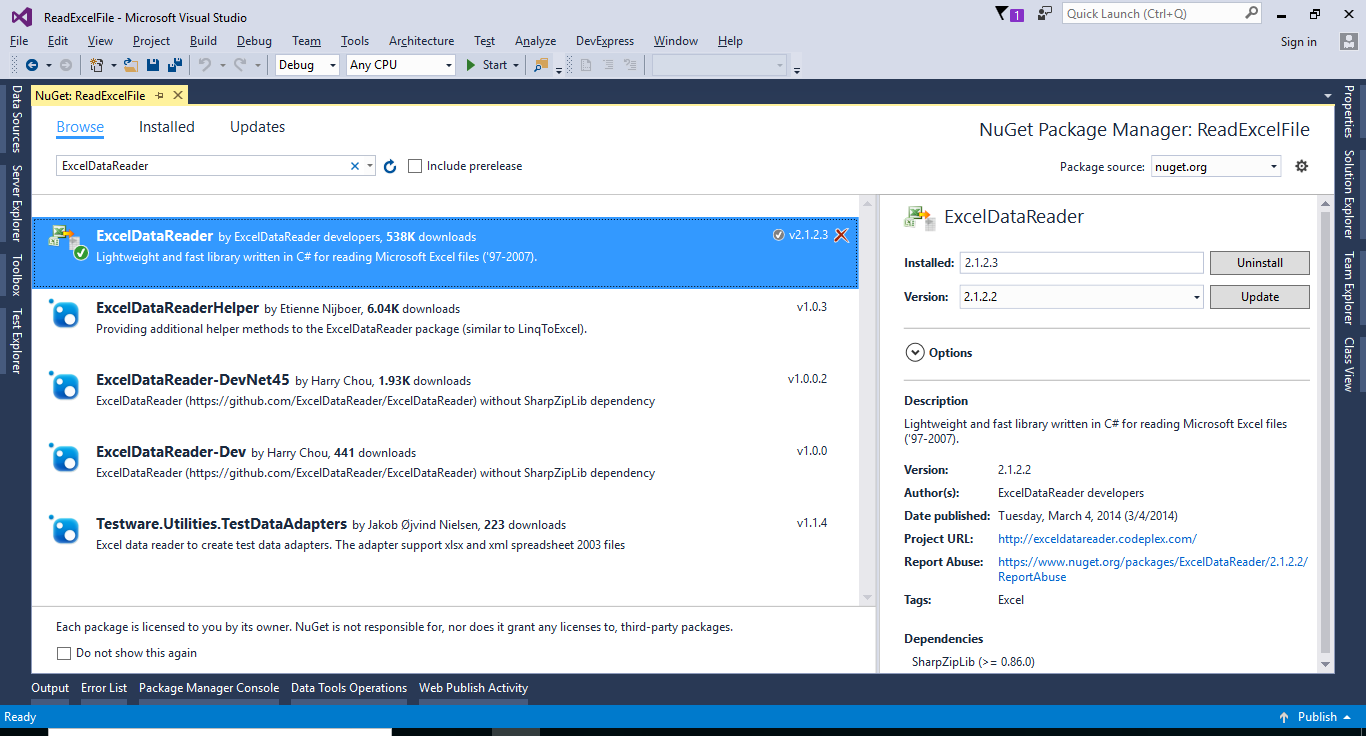1366x736 pixels.
Task: Open the Start button dropdown arrow
Action: click(x=516, y=65)
